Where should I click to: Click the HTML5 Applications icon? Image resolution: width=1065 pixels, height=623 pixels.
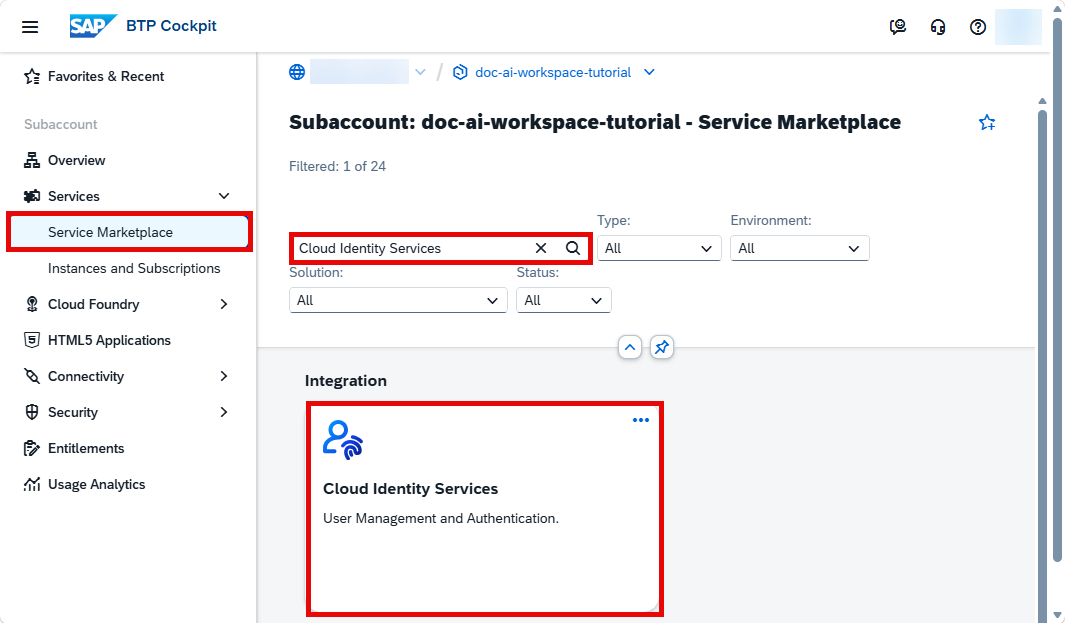point(32,340)
